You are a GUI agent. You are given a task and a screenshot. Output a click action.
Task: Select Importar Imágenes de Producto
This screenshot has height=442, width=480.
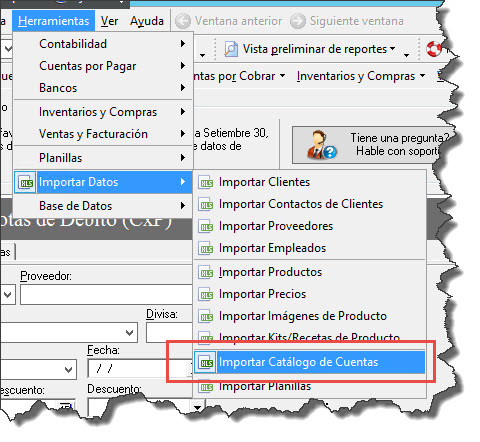click(310, 316)
